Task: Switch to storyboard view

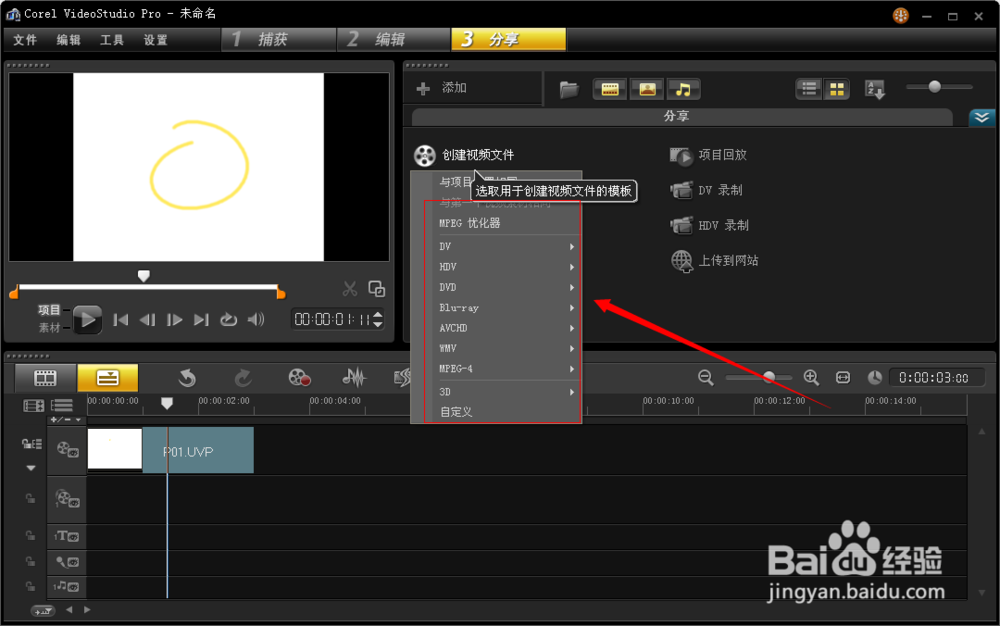Action: [45, 378]
